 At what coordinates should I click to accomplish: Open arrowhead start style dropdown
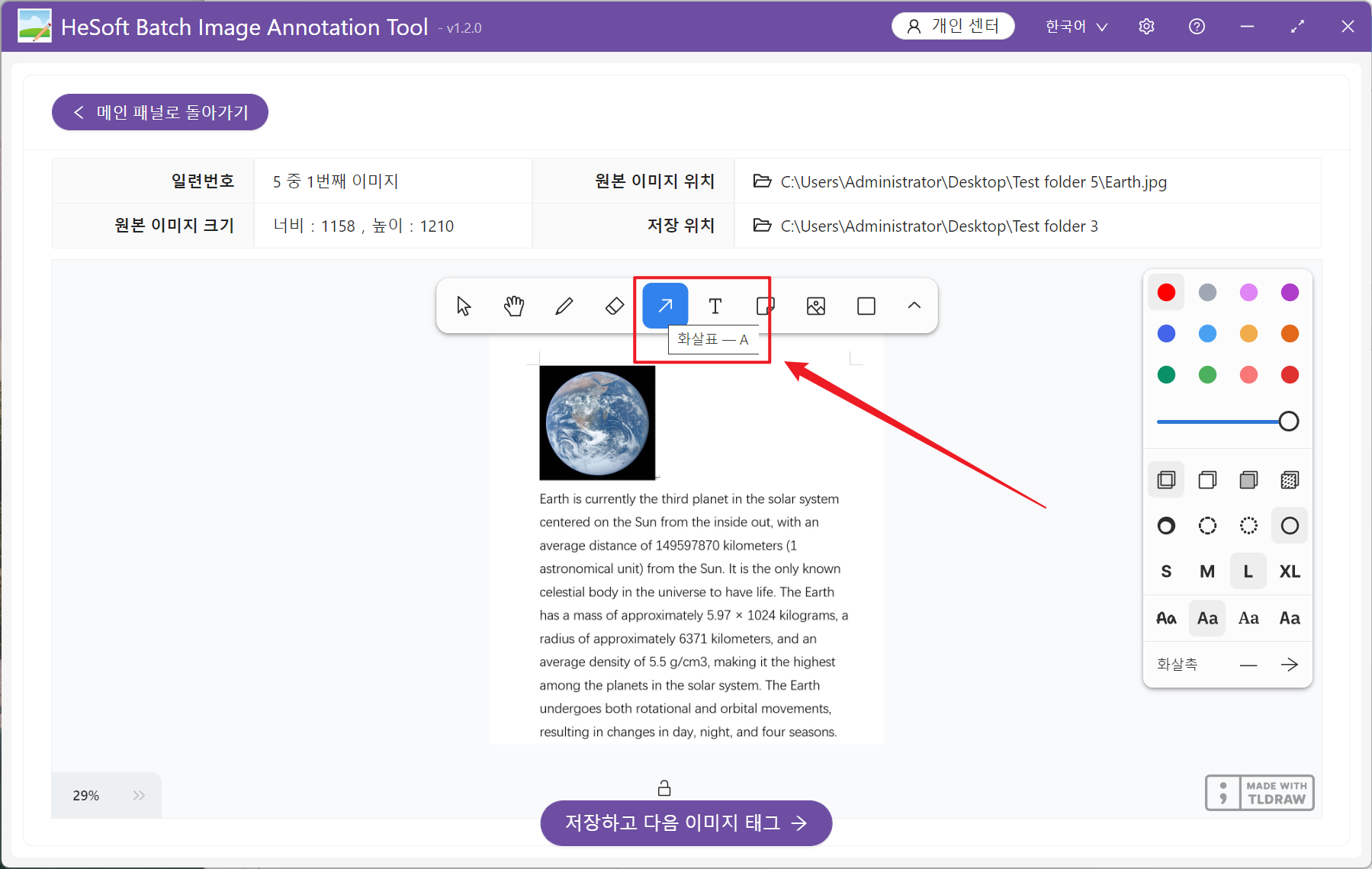pyautogui.click(x=1248, y=665)
